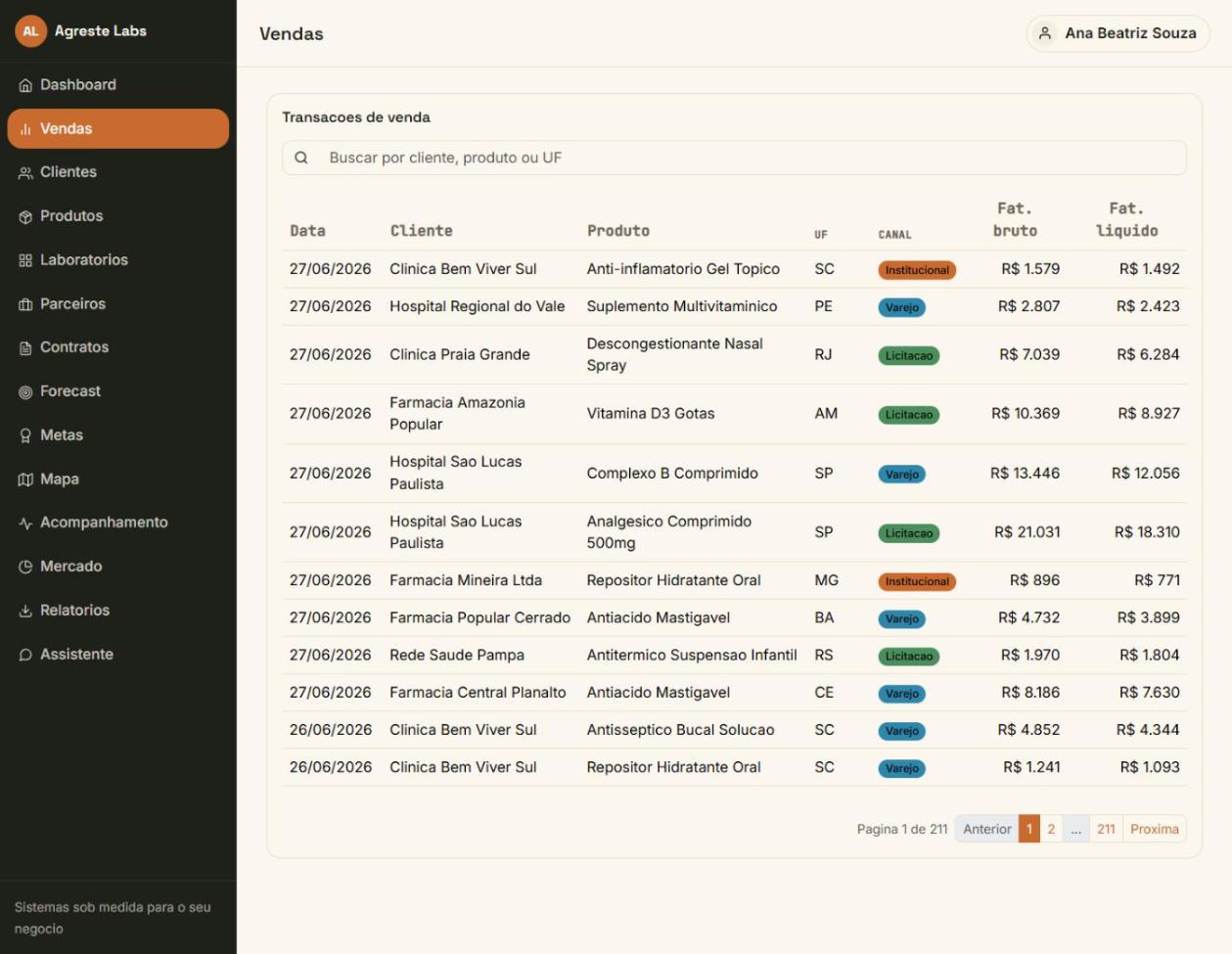Viewport: 1232px width, 954px height.
Task: Select the Produtos box icon
Action: pyautogui.click(x=25, y=216)
